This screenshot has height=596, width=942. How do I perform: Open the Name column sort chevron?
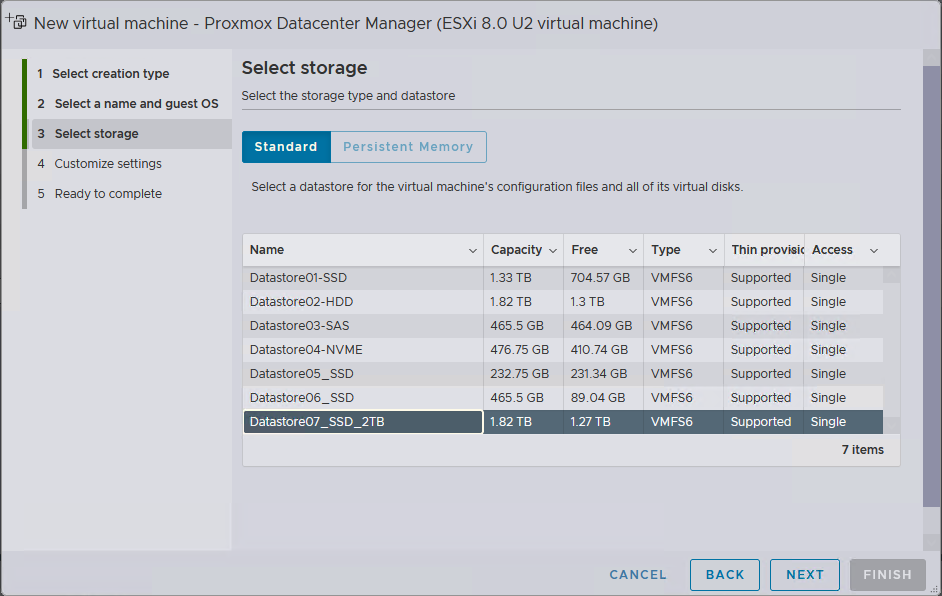[473, 250]
